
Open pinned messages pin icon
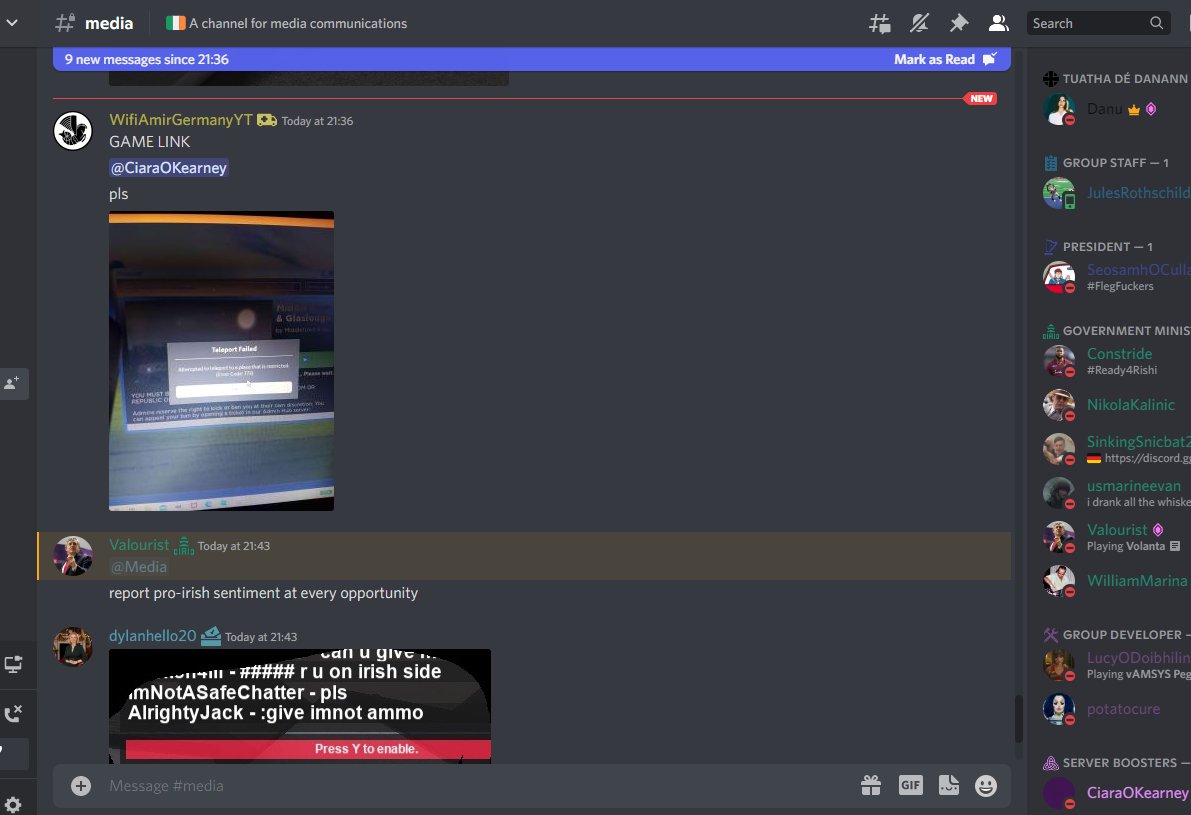pyautogui.click(x=959, y=24)
